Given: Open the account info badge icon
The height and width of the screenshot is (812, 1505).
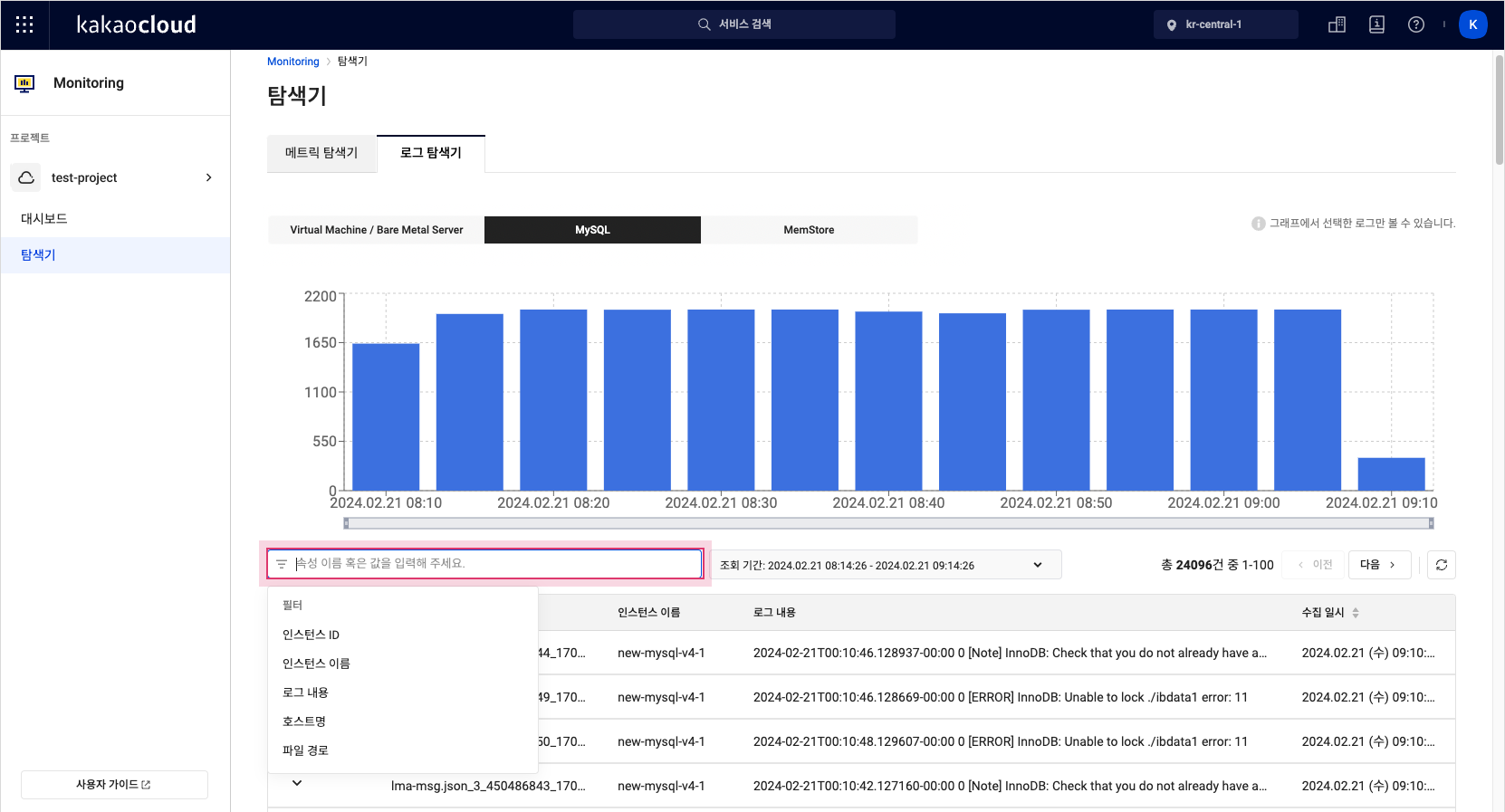Looking at the screenshot, I should coord(1376,24).
